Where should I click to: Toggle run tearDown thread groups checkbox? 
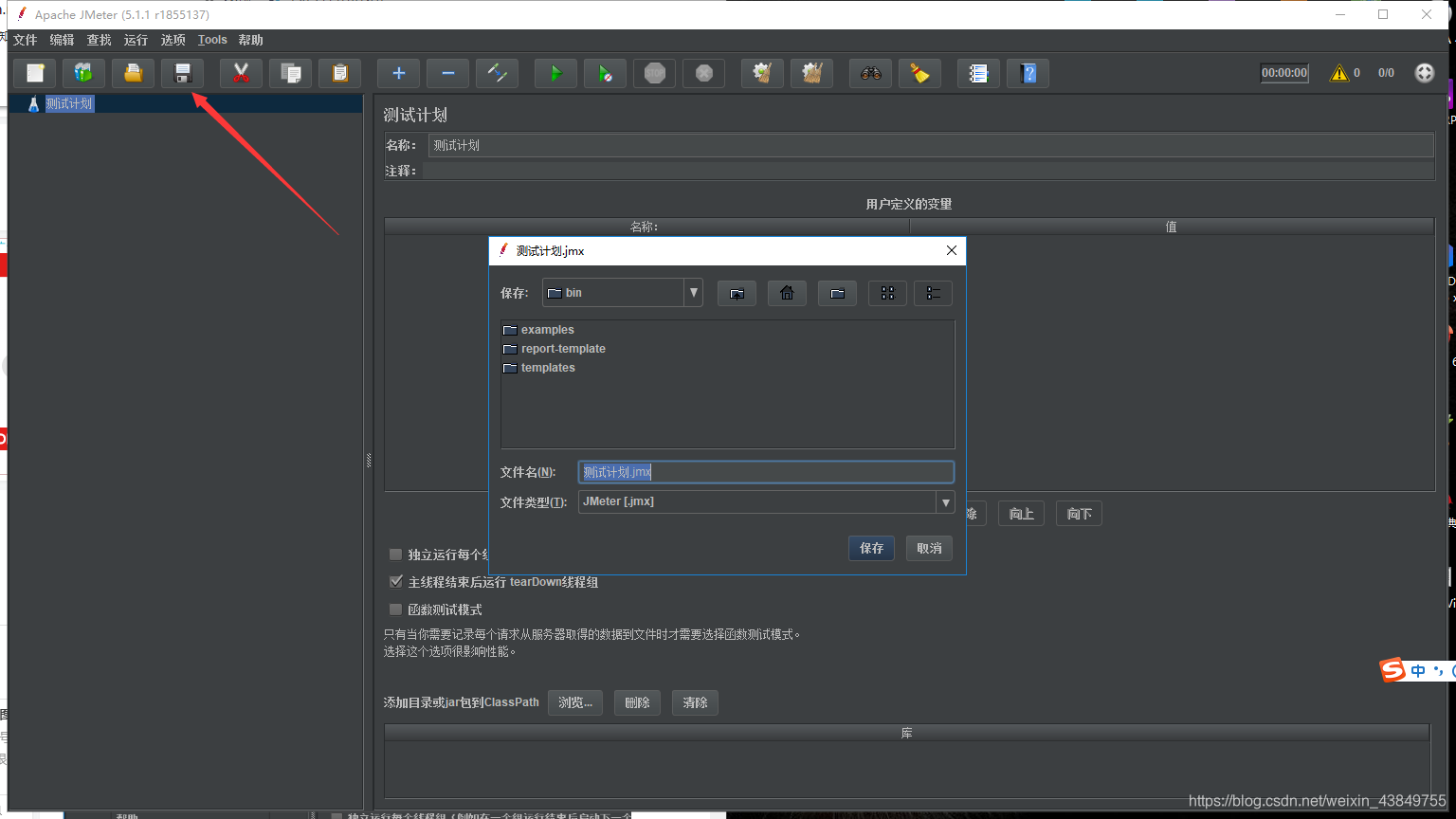[396, 582]
